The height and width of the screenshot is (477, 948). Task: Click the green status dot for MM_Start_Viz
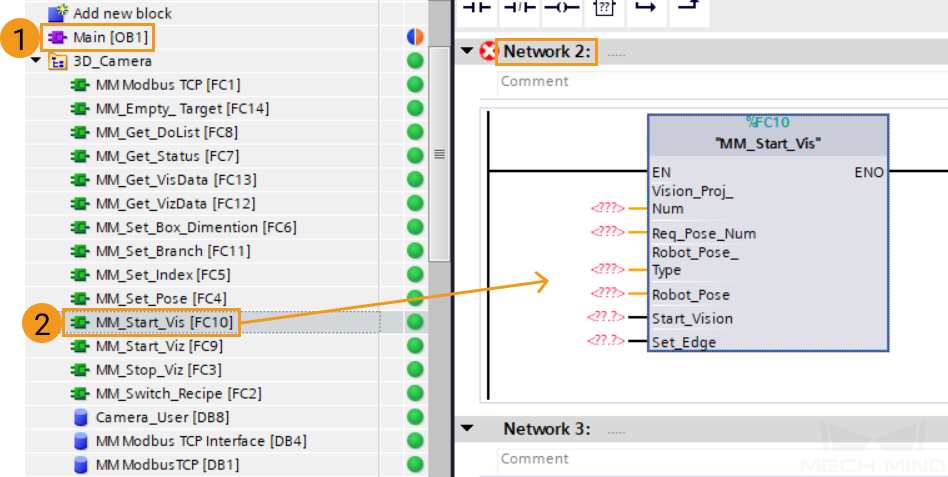click(x=415, y=346)
